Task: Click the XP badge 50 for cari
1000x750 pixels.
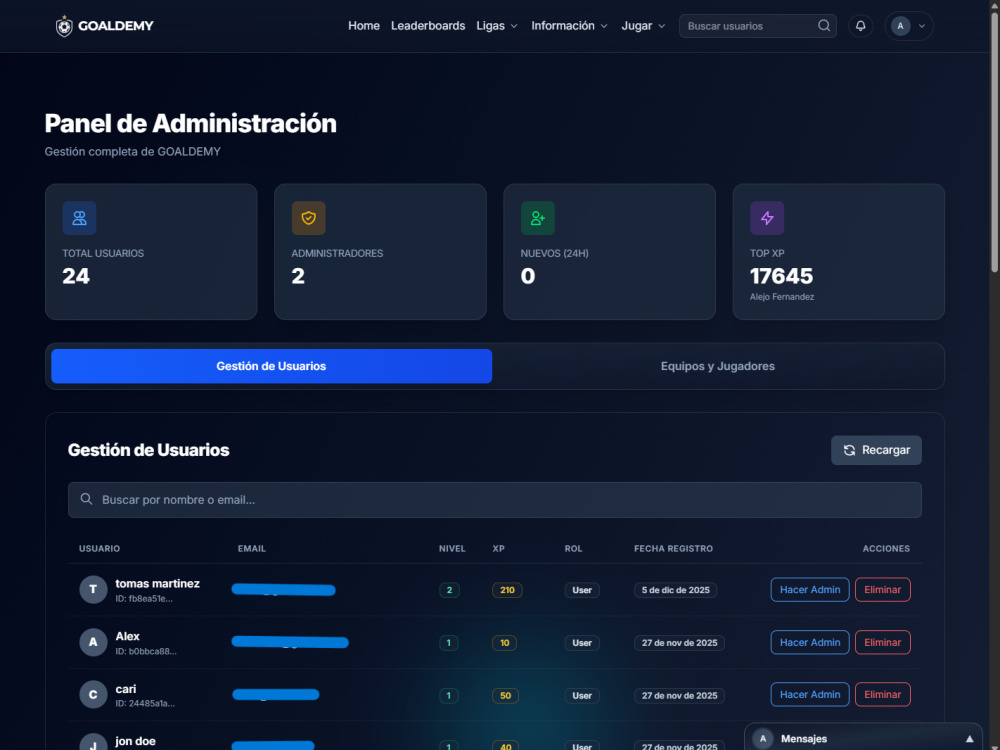Action: pos(505,695)
